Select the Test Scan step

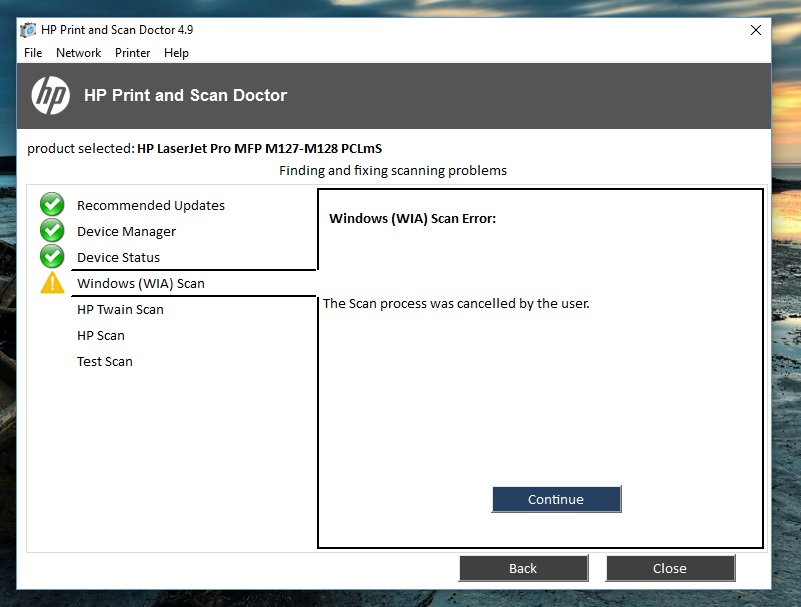click(105, 362)
